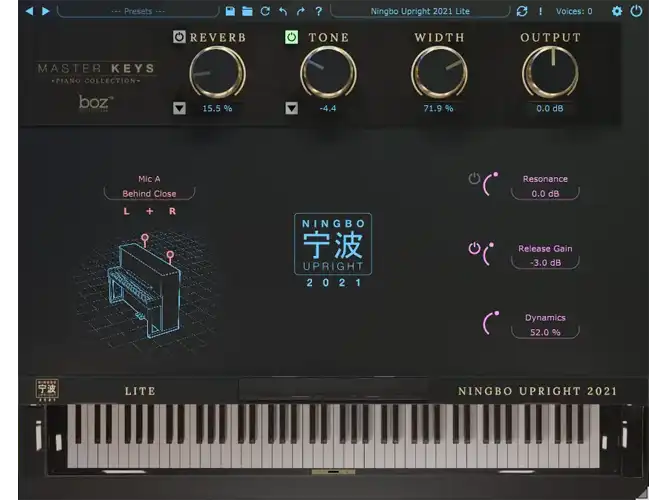
Task: Click the Voices: 0 indicator
Action: tap(574, 11)
